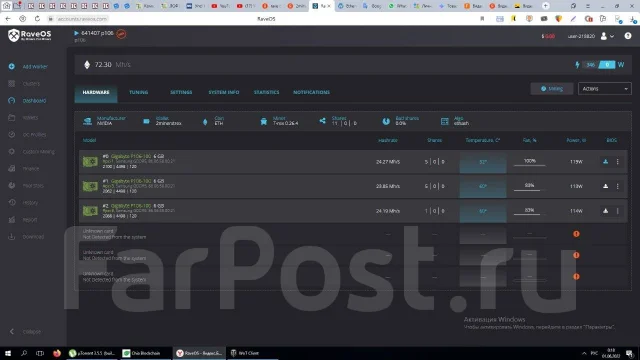640x360 pixels.
Task: Click the Hashrate column header
Action: click(x=387, y=140)
